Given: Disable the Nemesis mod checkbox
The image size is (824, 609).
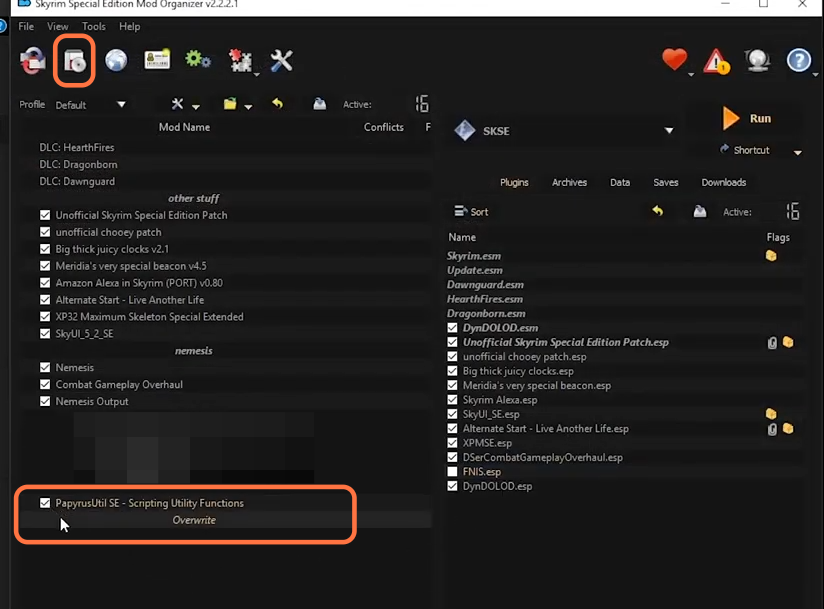Looking at the screenshot, I should (x=45, y=367).
